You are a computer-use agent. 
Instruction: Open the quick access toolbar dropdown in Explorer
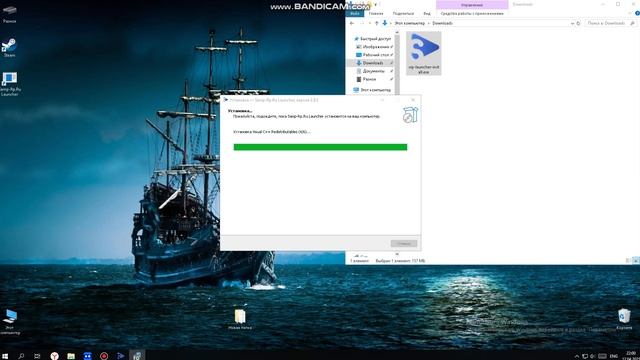(x=376, y=4)
